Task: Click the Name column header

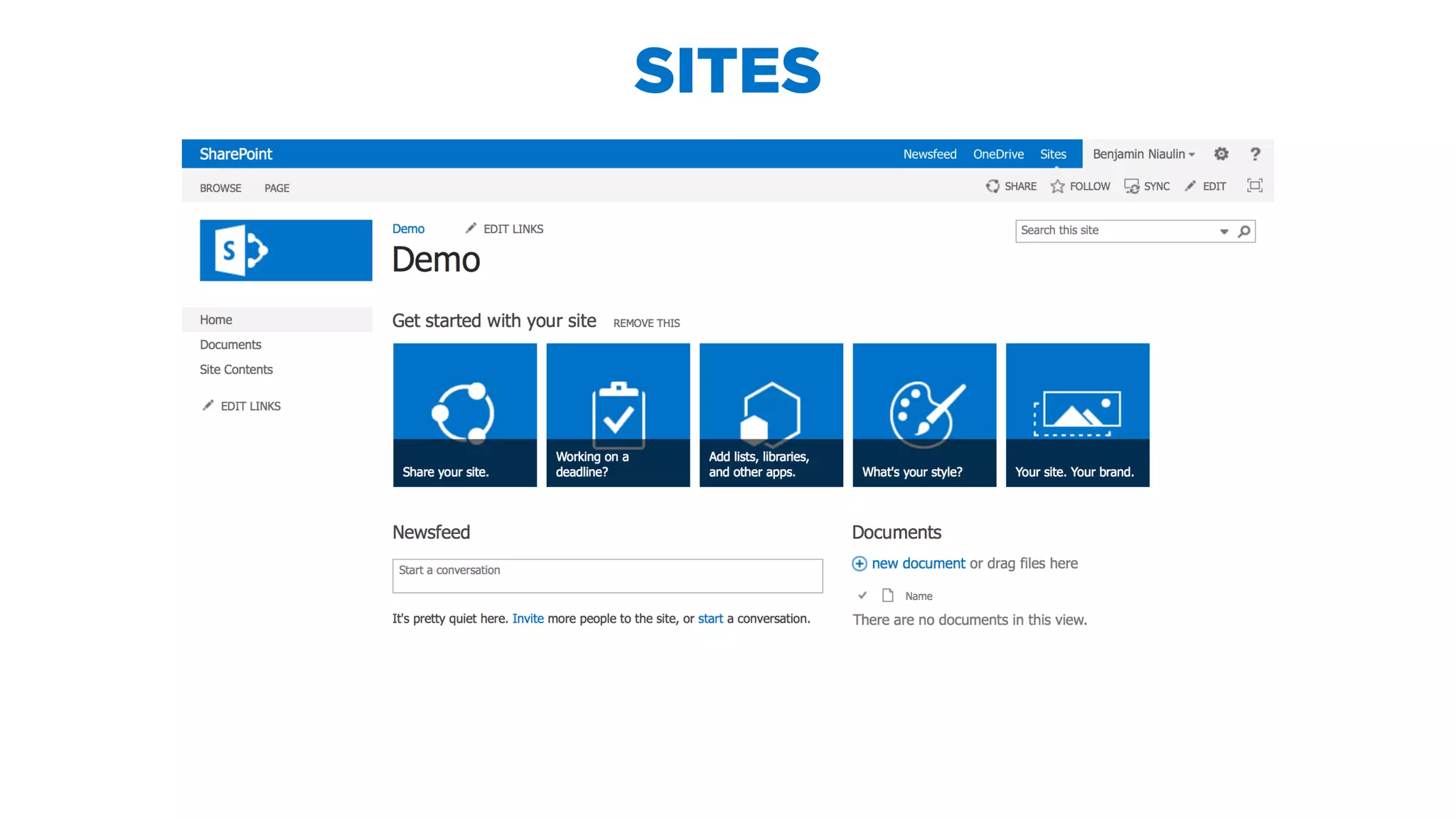Action: [919, 596]
